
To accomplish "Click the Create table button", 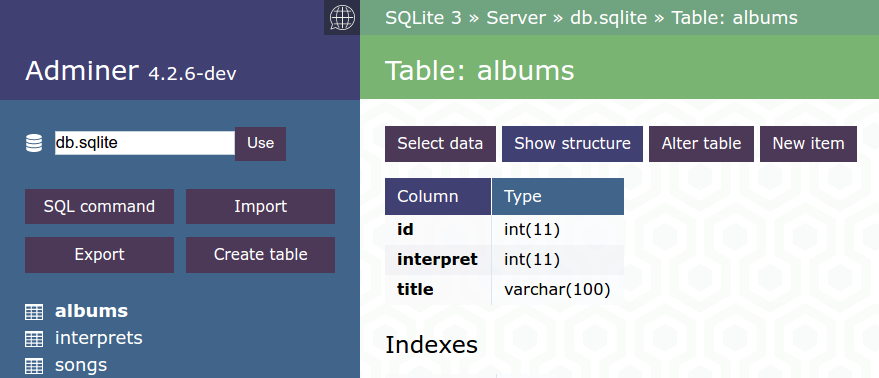I will (x=260, y=255).
